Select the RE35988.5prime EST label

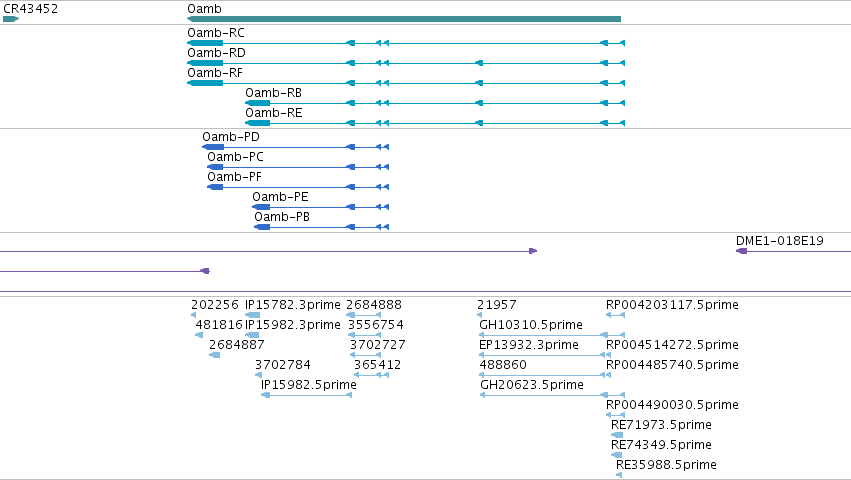coord(666,465)
